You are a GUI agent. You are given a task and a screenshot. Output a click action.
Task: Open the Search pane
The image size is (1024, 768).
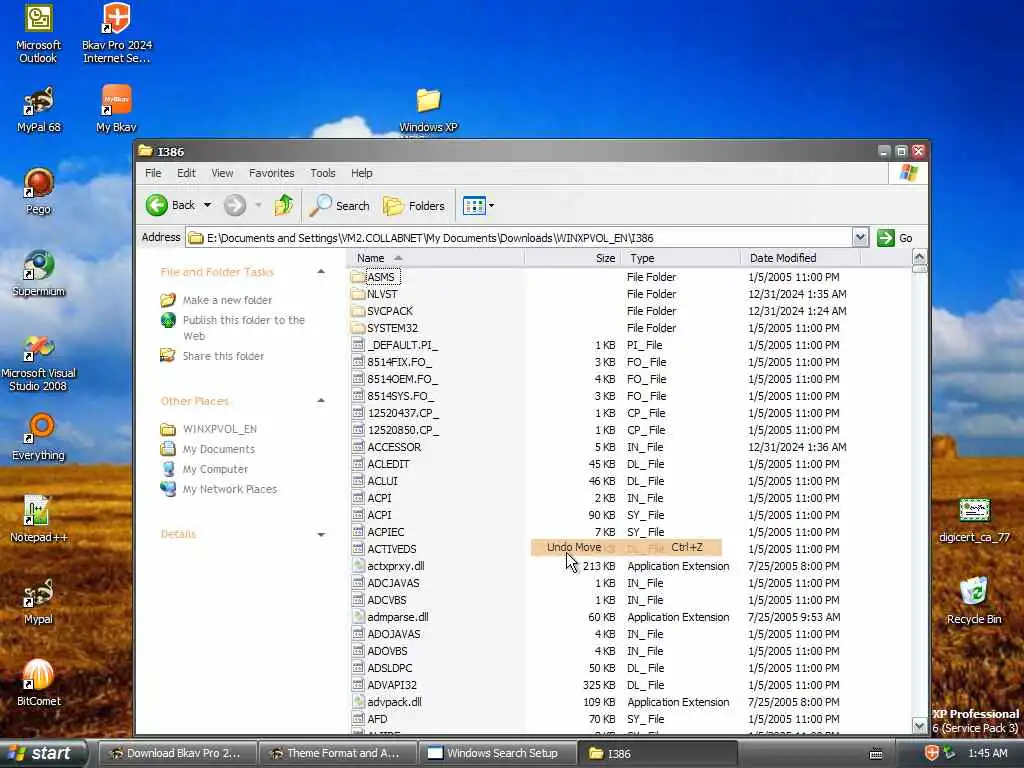coord(340,205)
